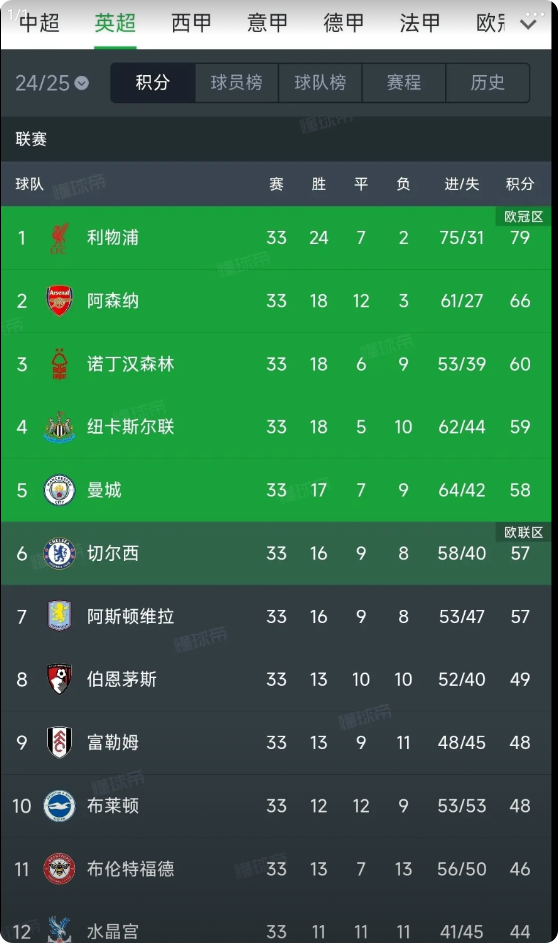Tap the Chelsea lion badge

[59, 553]
